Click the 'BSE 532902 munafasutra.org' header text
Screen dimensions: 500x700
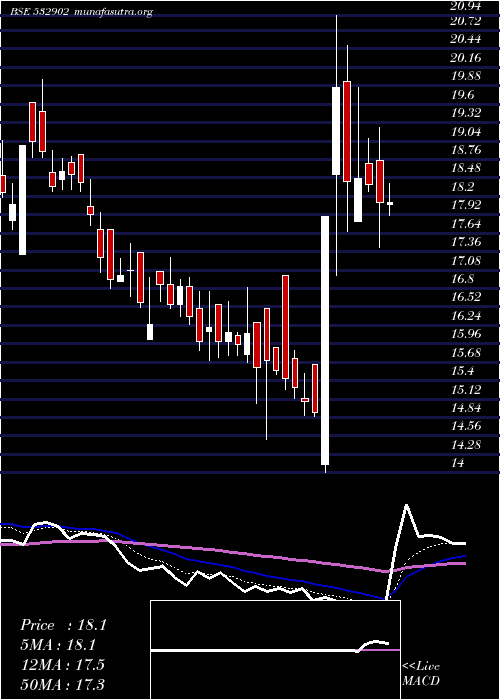(x=82, y=12)
